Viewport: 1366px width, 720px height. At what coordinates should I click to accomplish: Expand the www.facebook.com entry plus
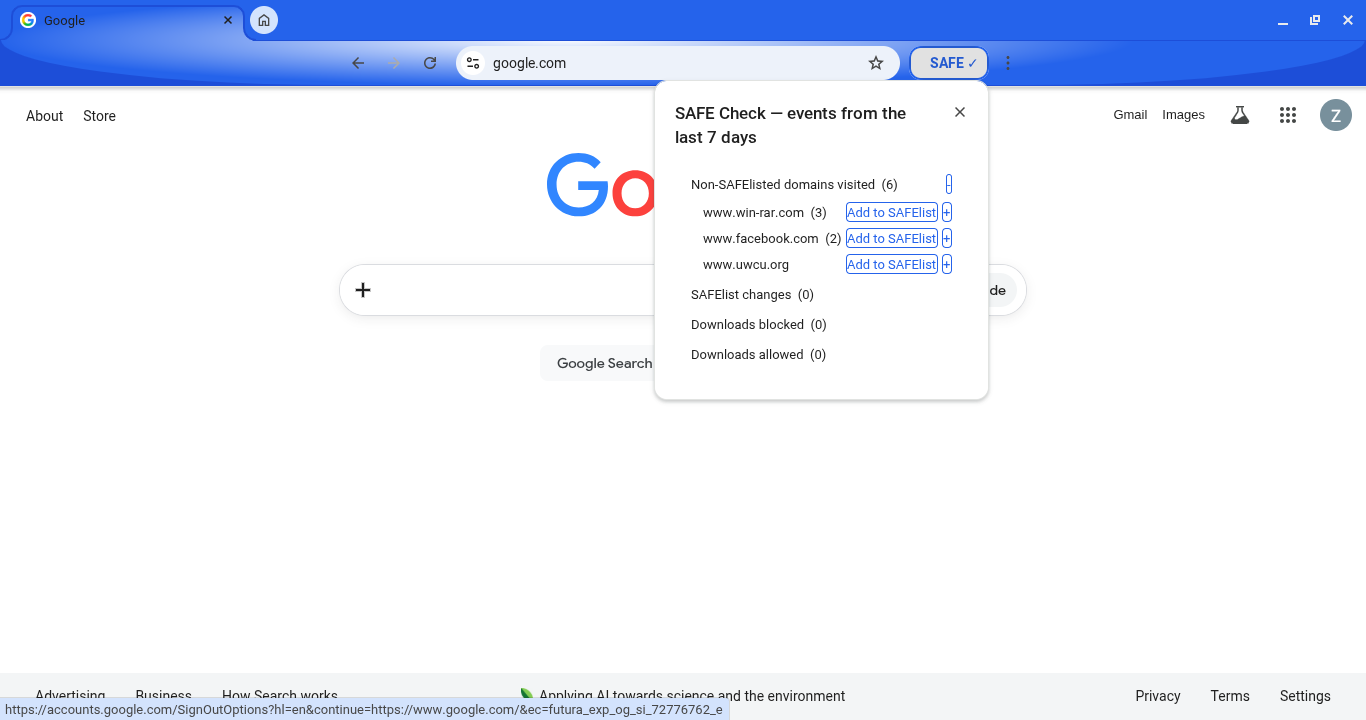tap(947, 238)
